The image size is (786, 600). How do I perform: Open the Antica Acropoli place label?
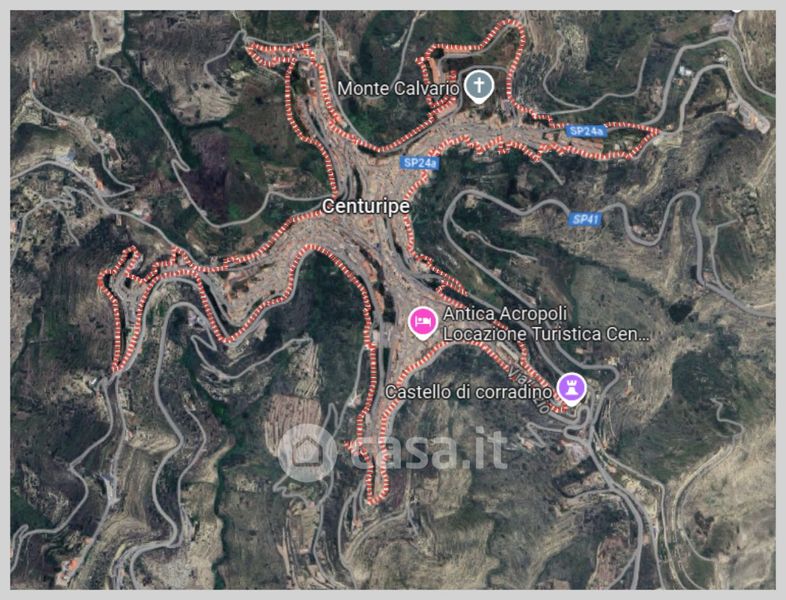(x=505, y=314)
